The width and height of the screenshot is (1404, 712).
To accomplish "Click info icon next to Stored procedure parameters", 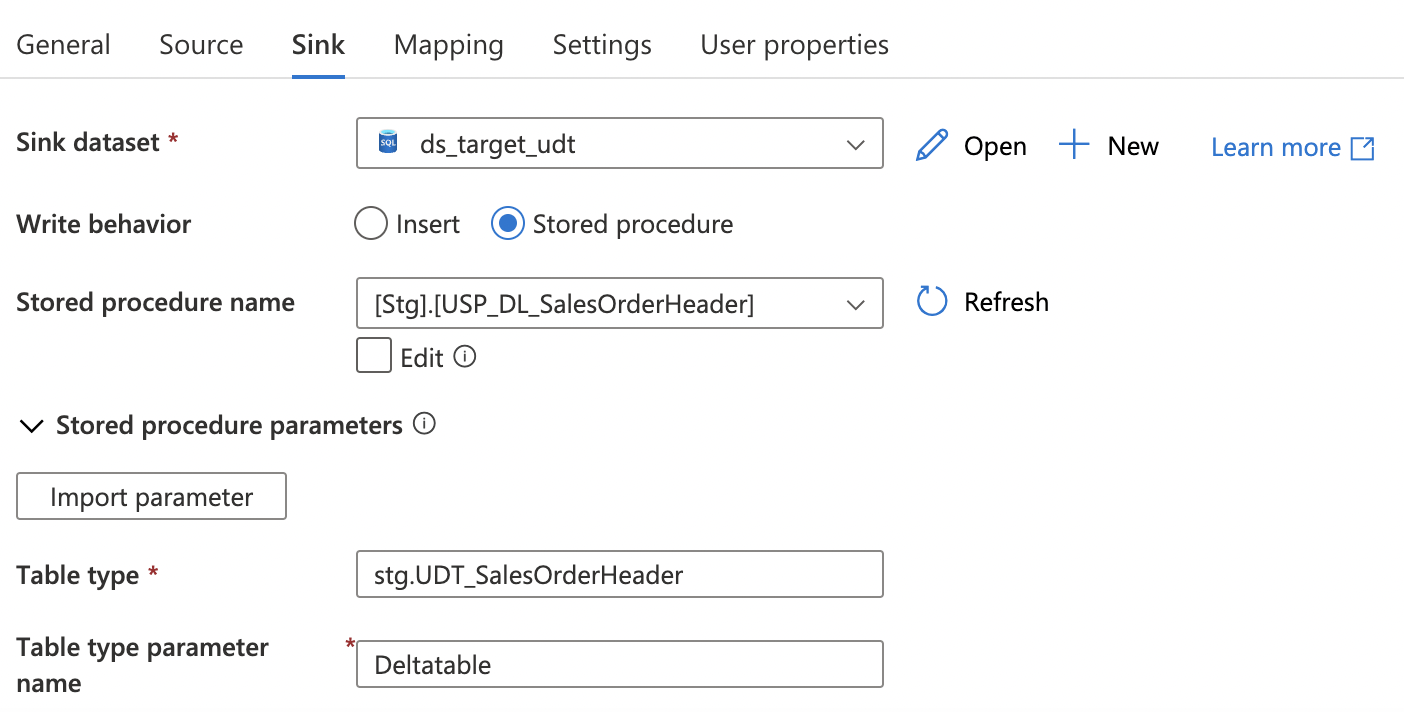I will (x=424, y=425).
